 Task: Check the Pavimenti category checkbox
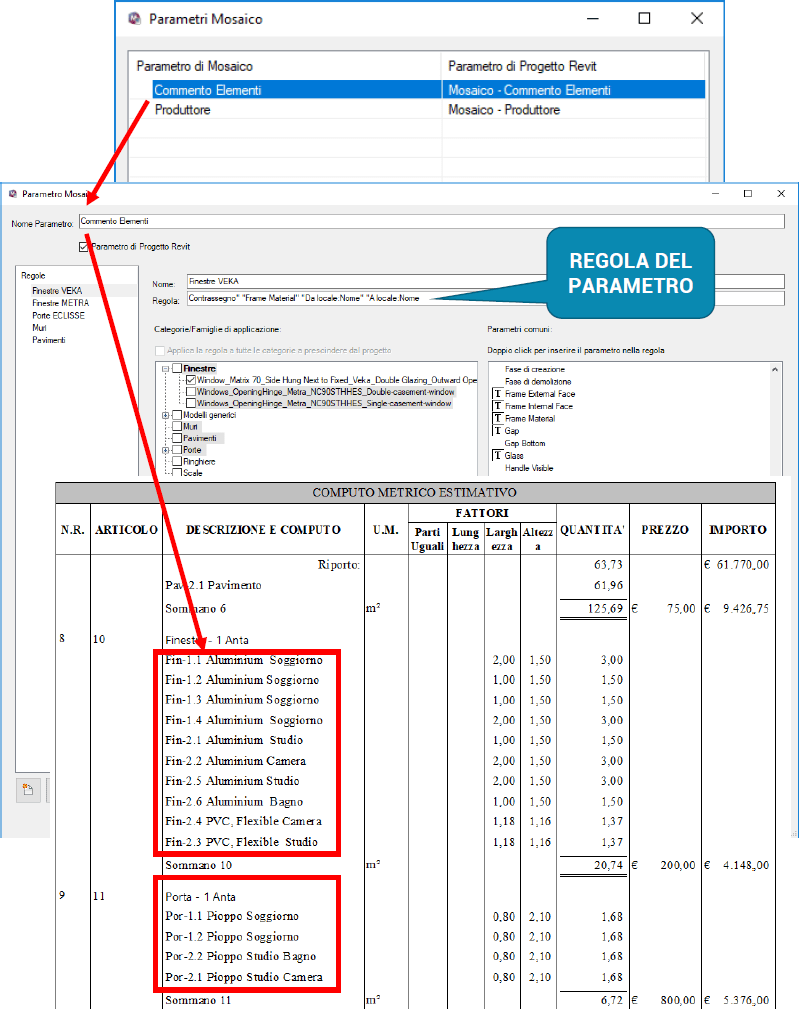click(177, 438)
